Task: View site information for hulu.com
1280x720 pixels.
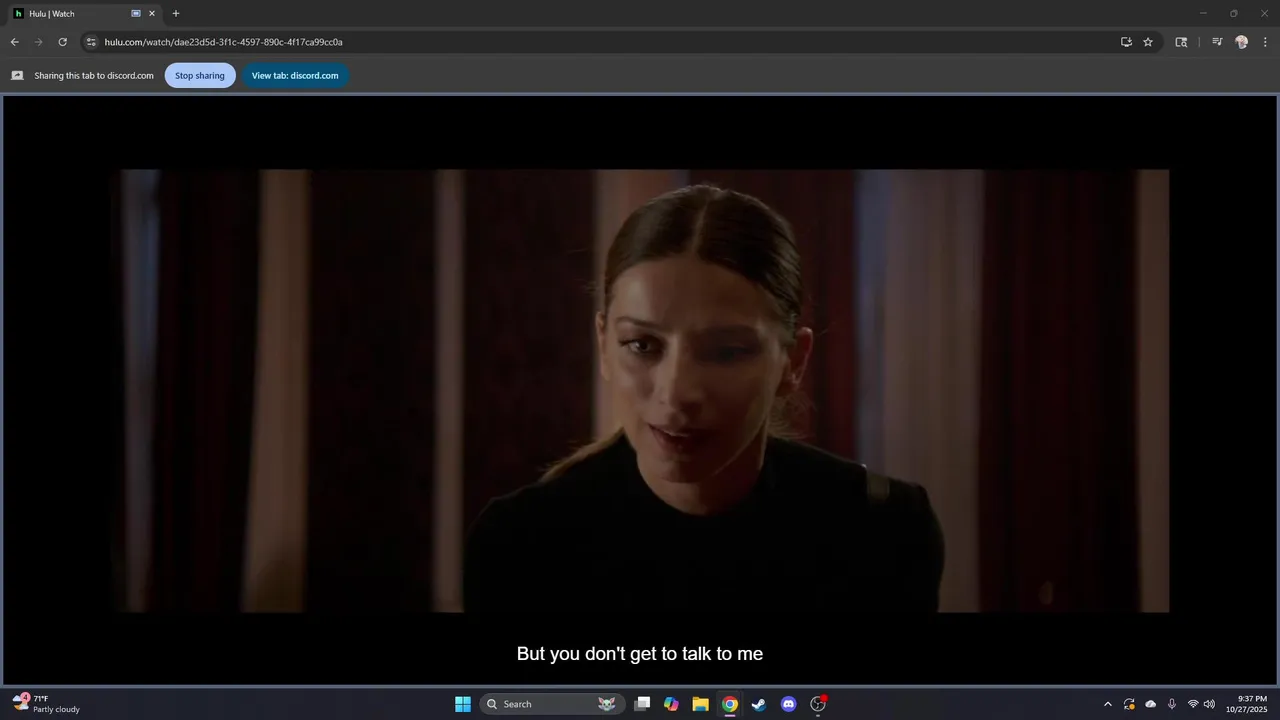Action: point(91,42)
